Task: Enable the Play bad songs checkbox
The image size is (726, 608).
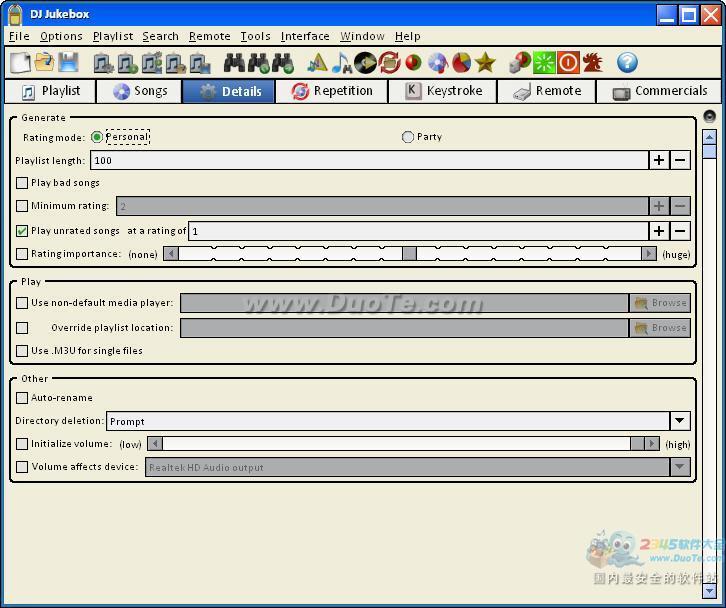Action: [22, 183]
